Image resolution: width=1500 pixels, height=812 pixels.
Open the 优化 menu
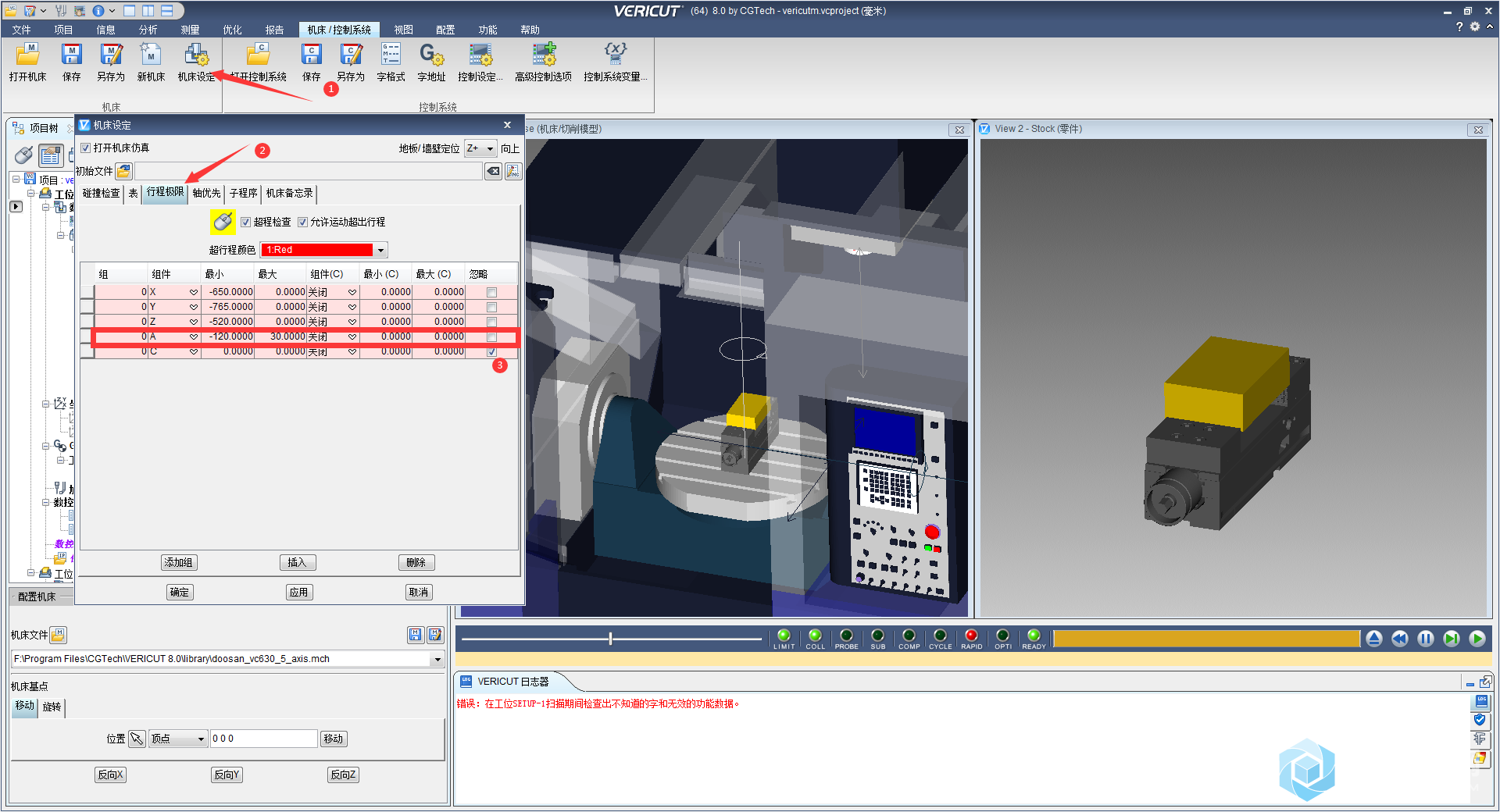pos(232,30)
